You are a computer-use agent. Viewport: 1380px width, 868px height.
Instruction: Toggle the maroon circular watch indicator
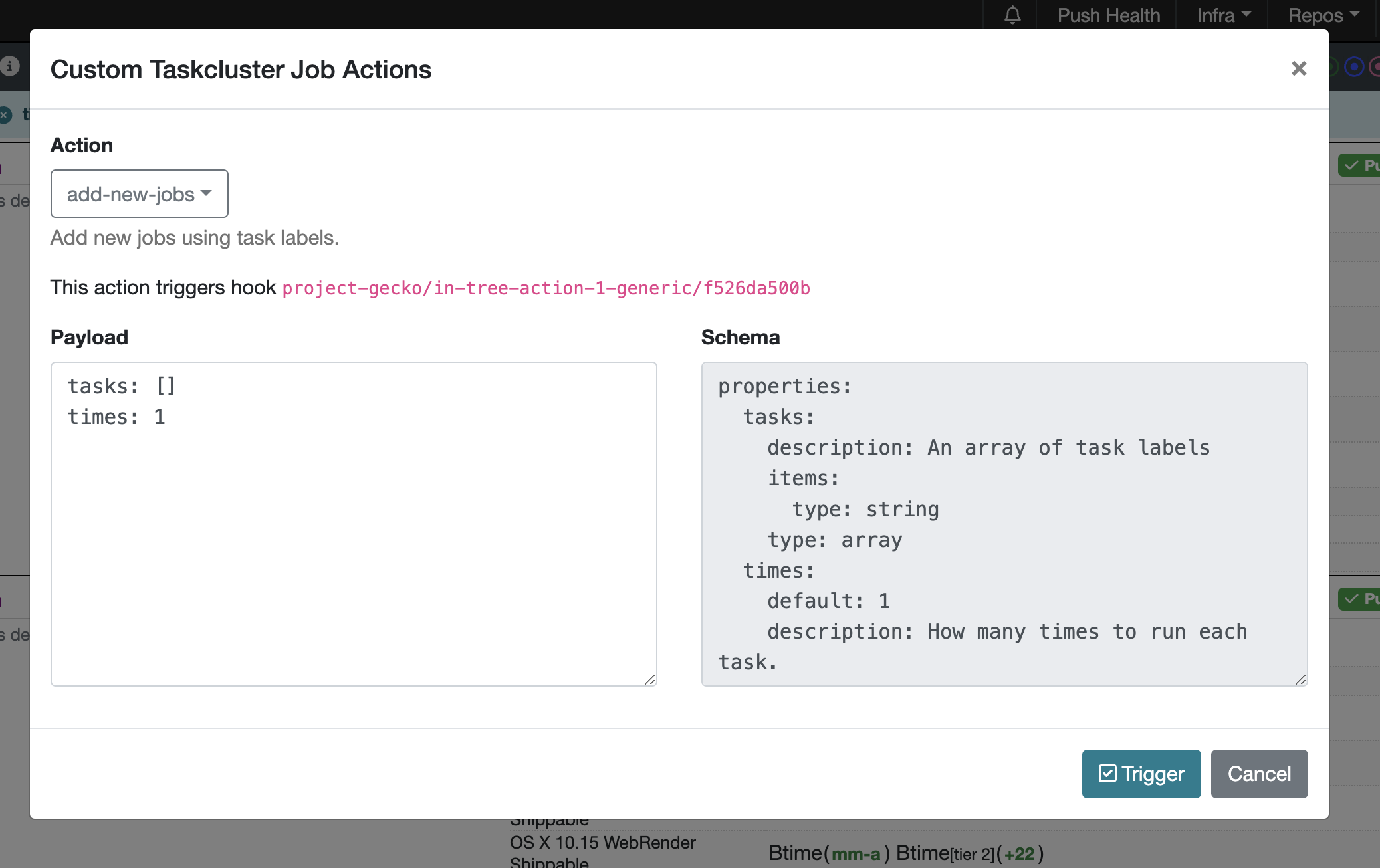pos(1376,66)
